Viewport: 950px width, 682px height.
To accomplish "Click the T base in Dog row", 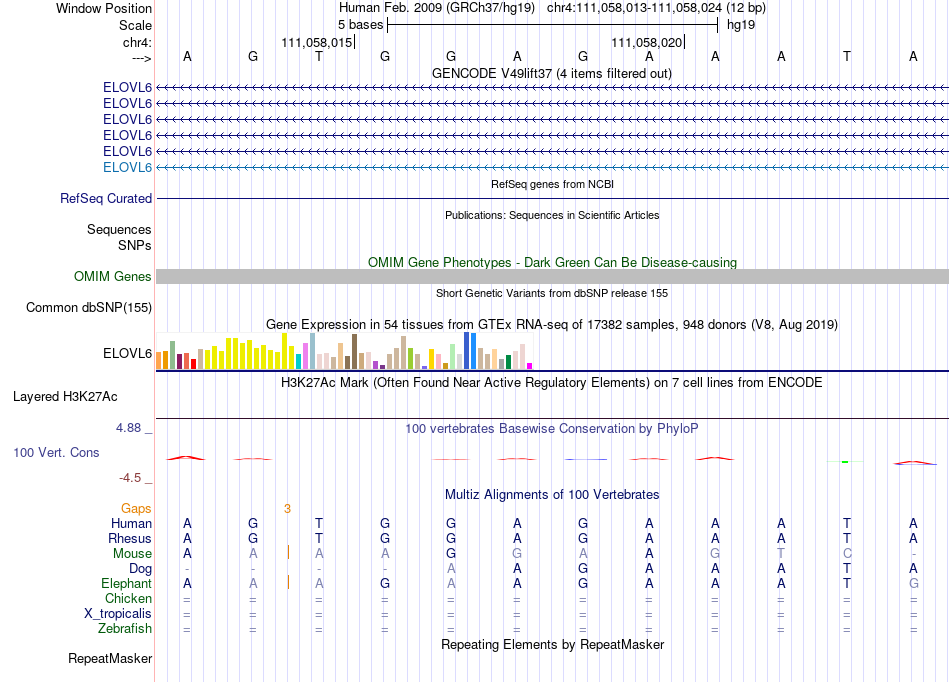I will point(847,569).
